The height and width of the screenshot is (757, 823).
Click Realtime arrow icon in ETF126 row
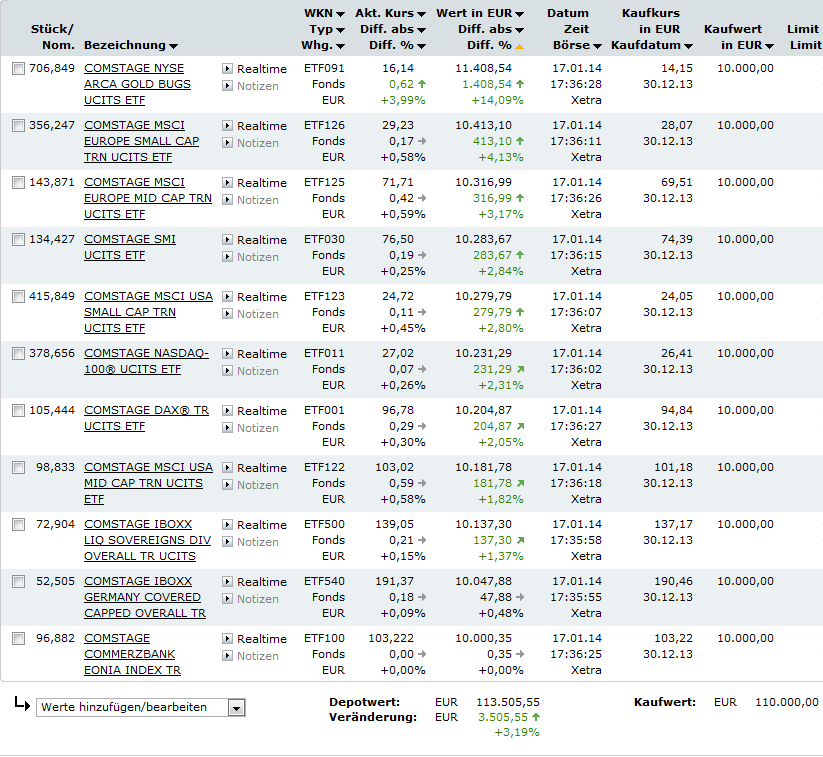click(x=227, y=125)
